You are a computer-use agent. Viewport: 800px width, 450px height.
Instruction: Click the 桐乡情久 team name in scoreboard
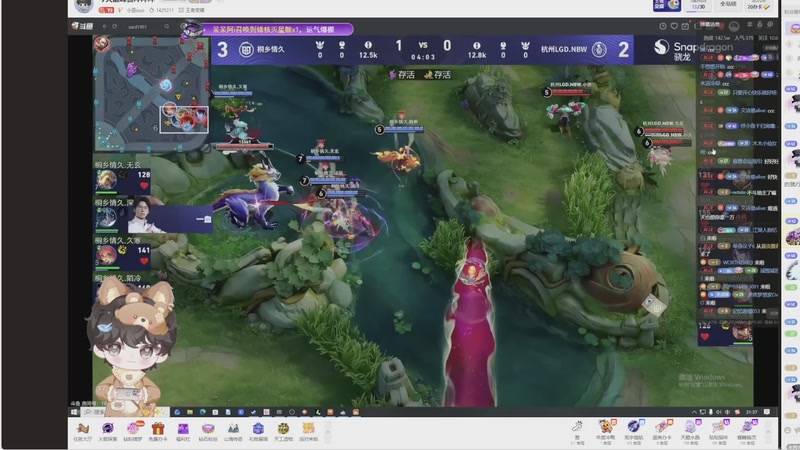[x=270, y=49]
